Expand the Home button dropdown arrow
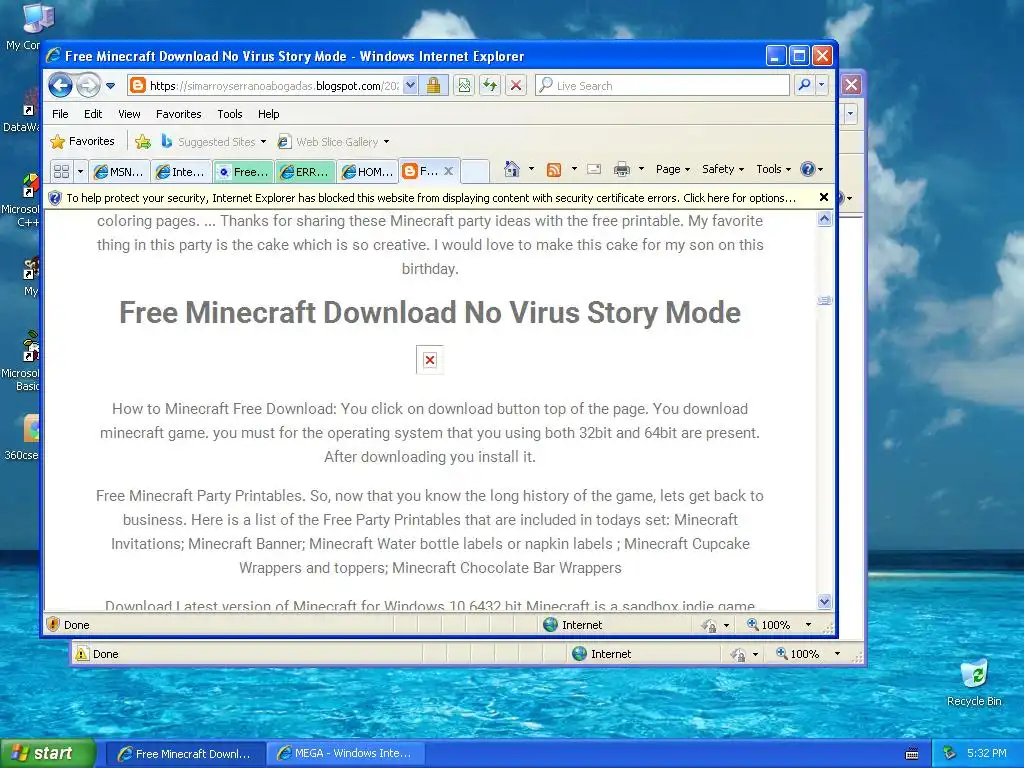Screen dimensions: 1024x768 tap(531, 169)
